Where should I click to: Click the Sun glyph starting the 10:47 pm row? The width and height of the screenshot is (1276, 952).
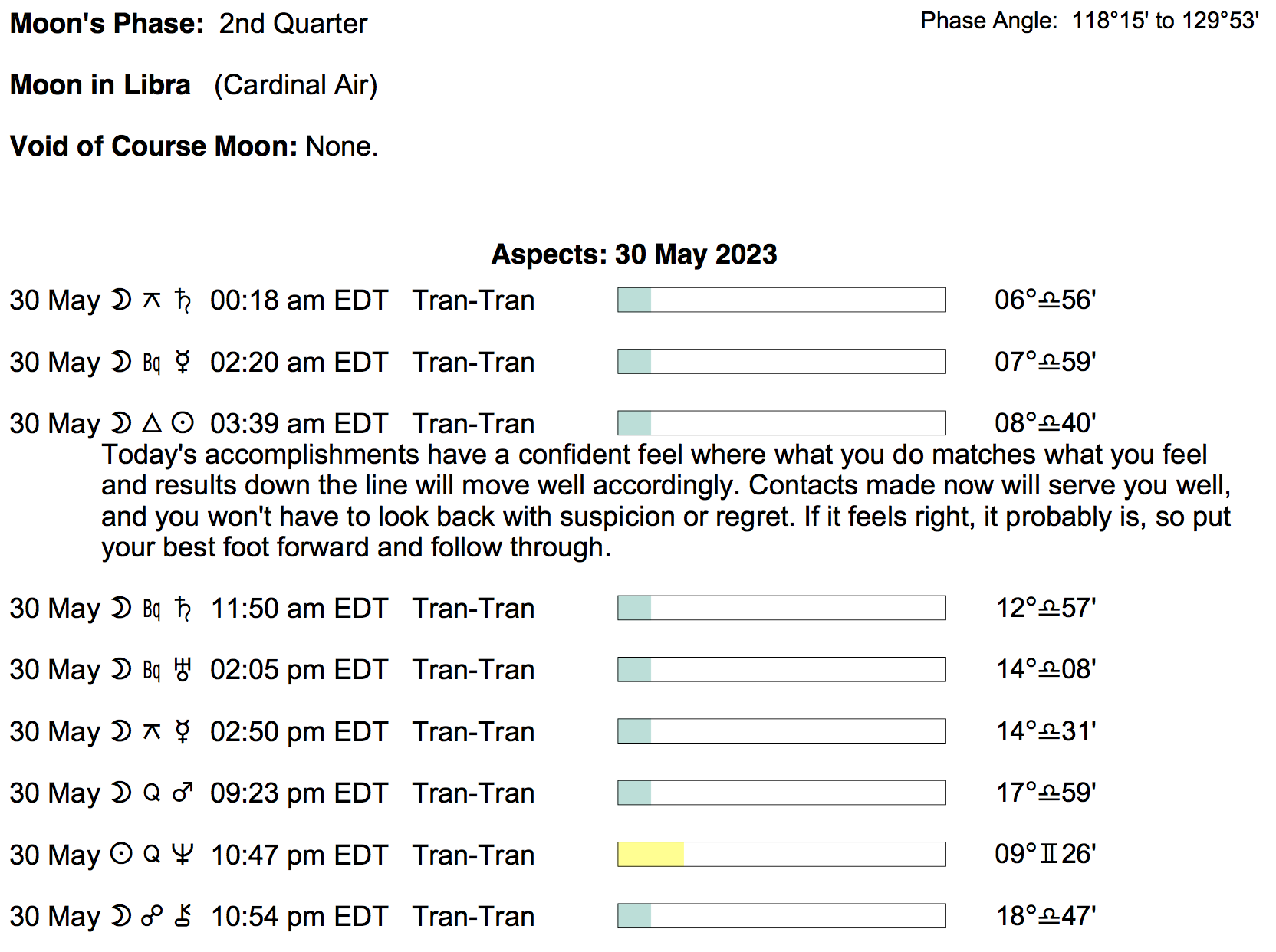[121, 854]
